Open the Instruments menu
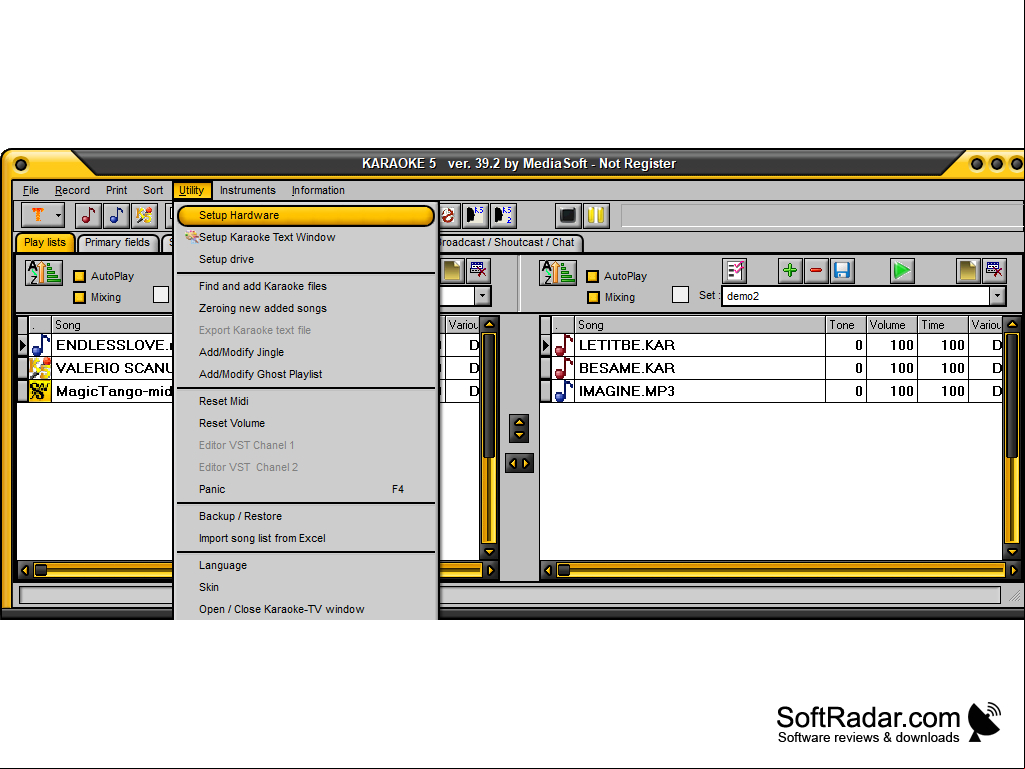 248,190
